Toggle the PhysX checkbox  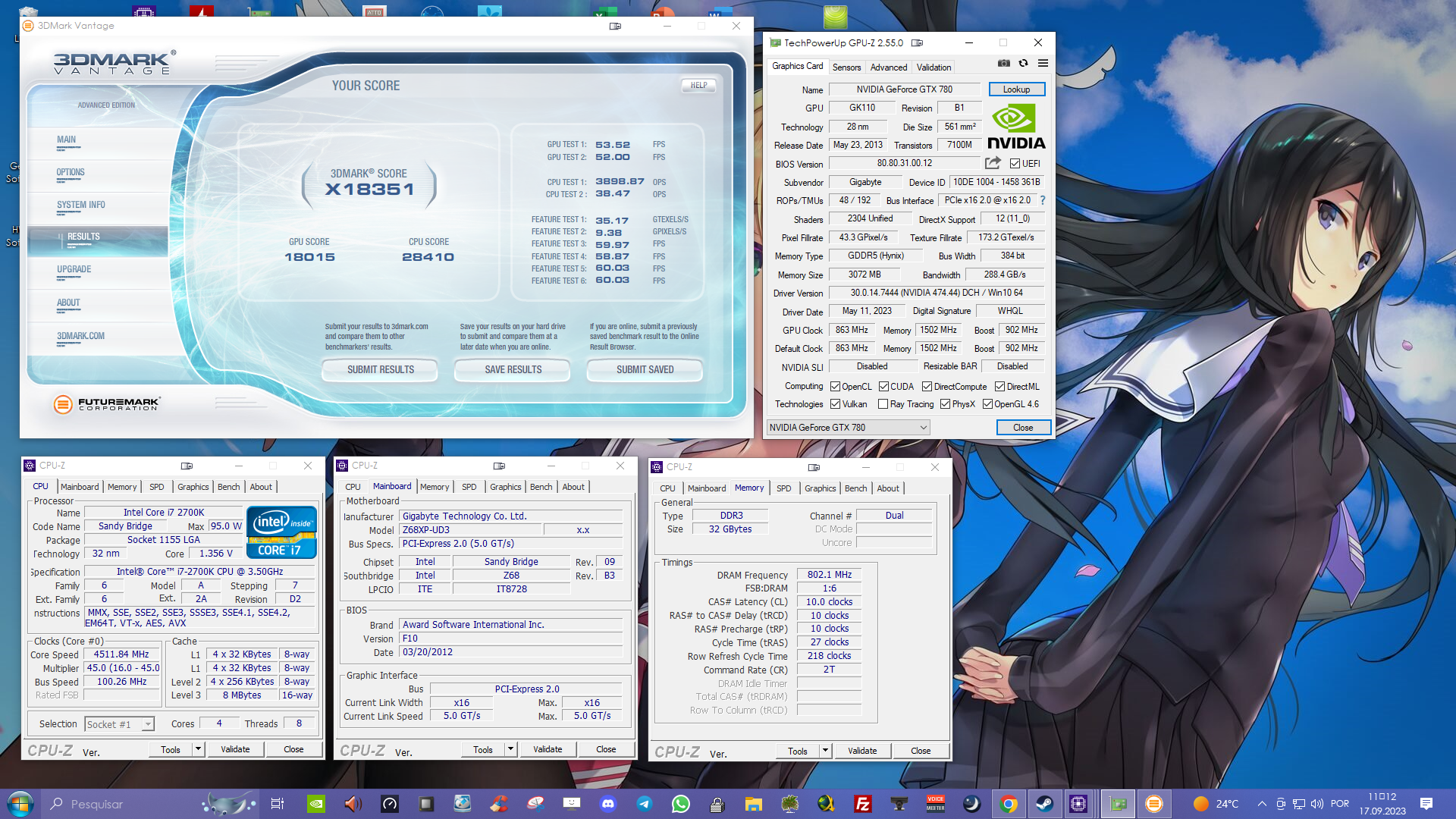[945, 404]
